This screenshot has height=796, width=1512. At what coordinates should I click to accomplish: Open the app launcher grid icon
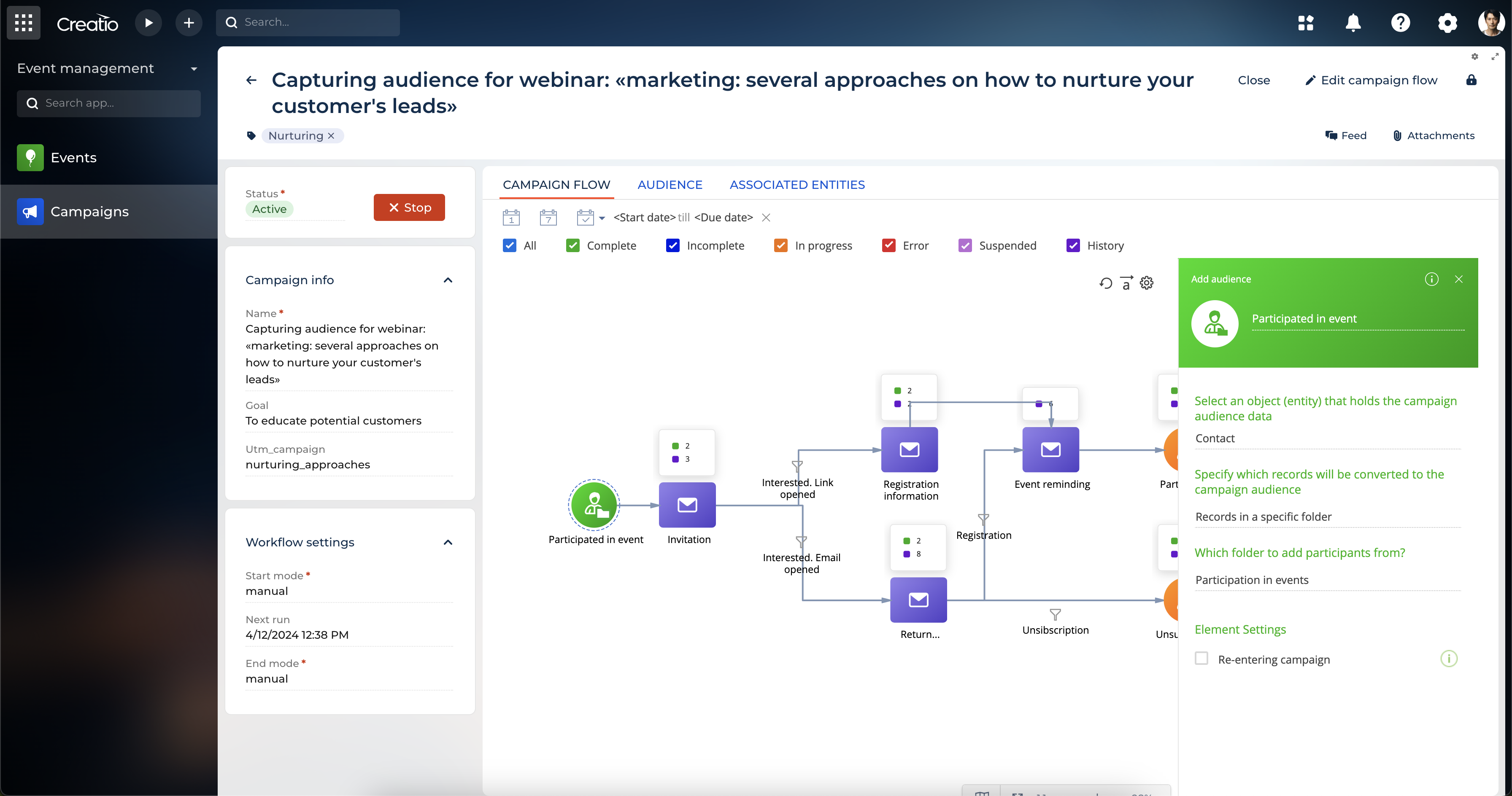click(24, 23)
